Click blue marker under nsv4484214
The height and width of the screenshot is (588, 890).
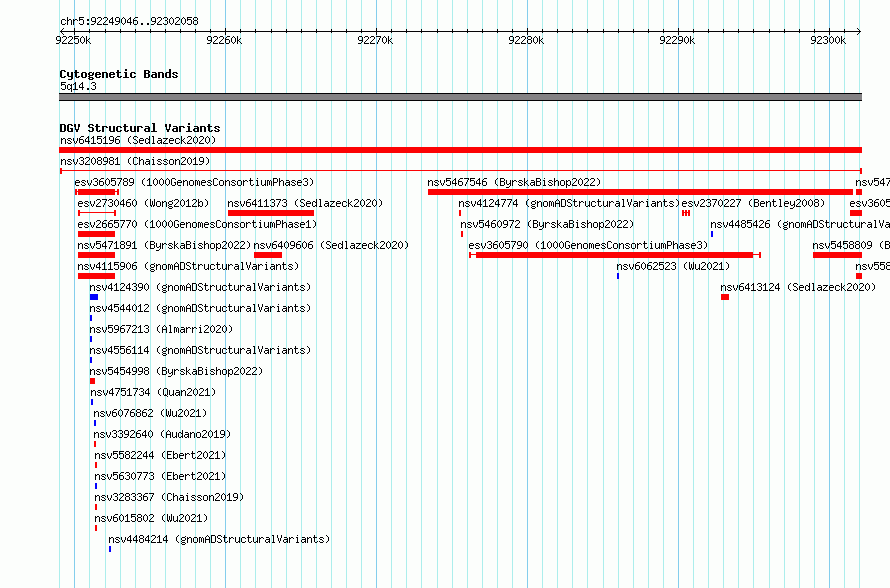(x=110, y=549)
